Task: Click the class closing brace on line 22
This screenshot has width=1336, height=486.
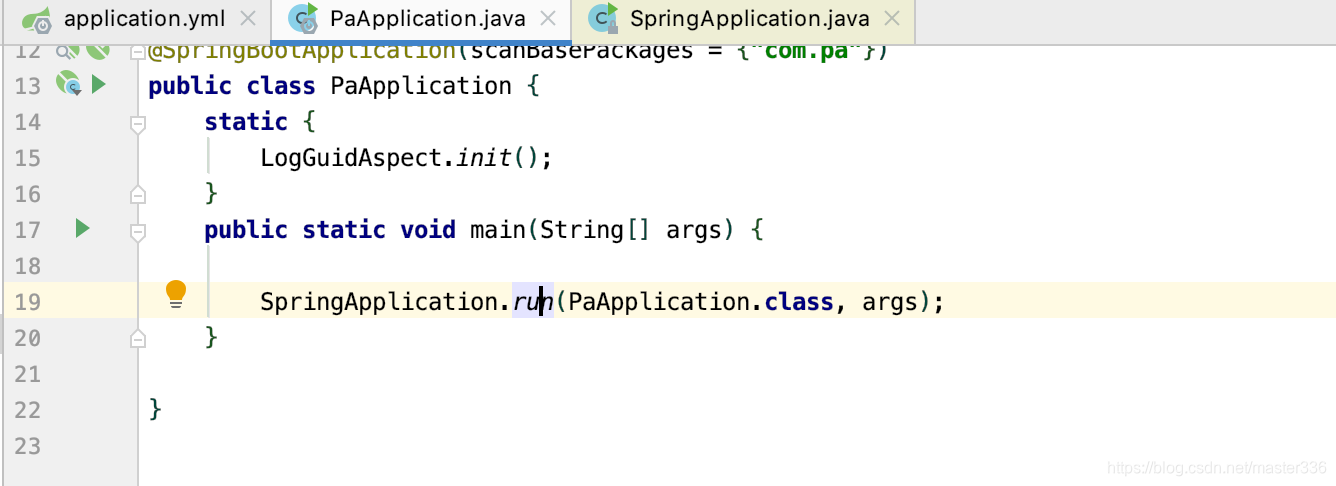Action: (155, 410)
